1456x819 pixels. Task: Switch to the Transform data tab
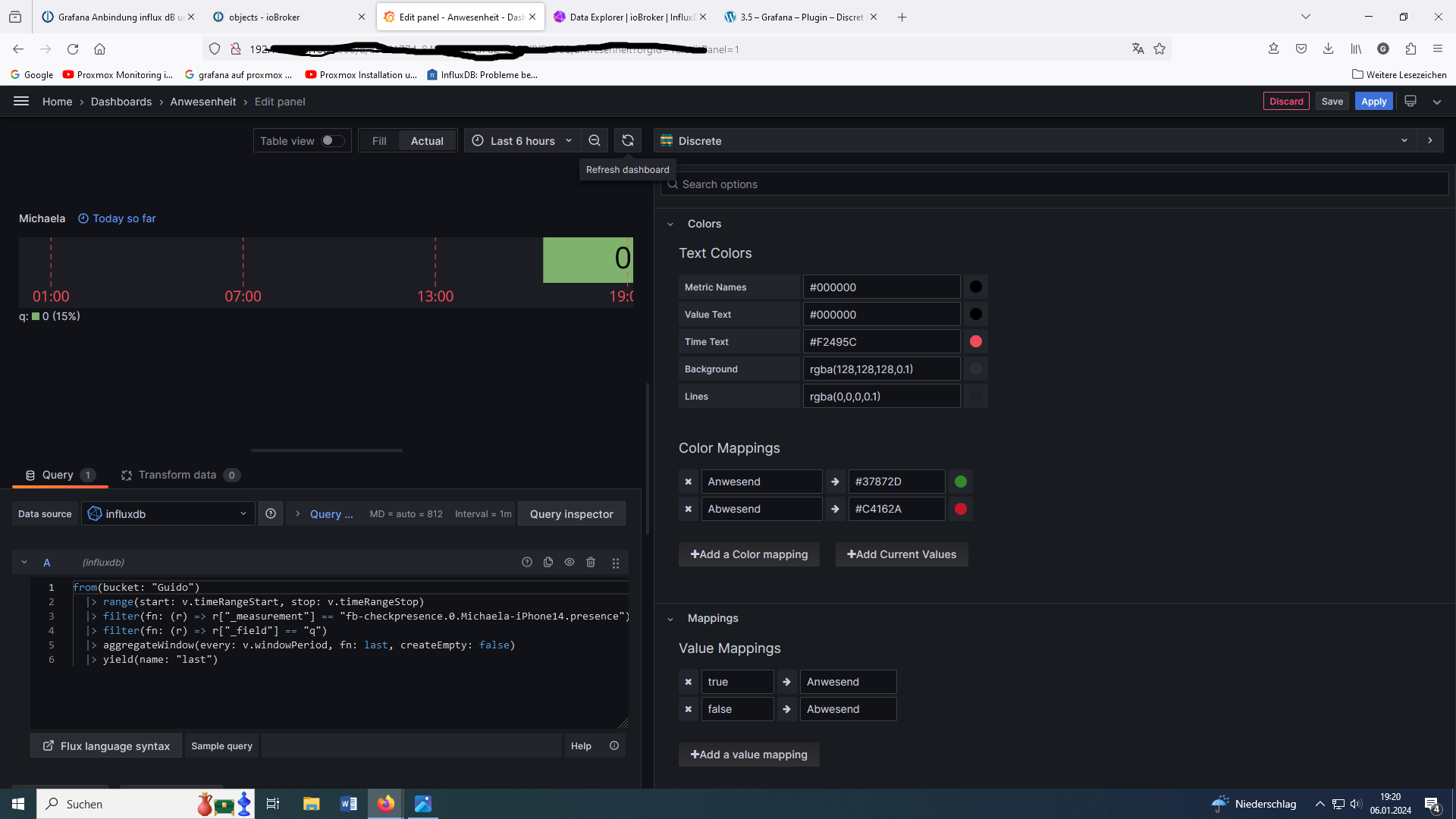tap(177, 475)
